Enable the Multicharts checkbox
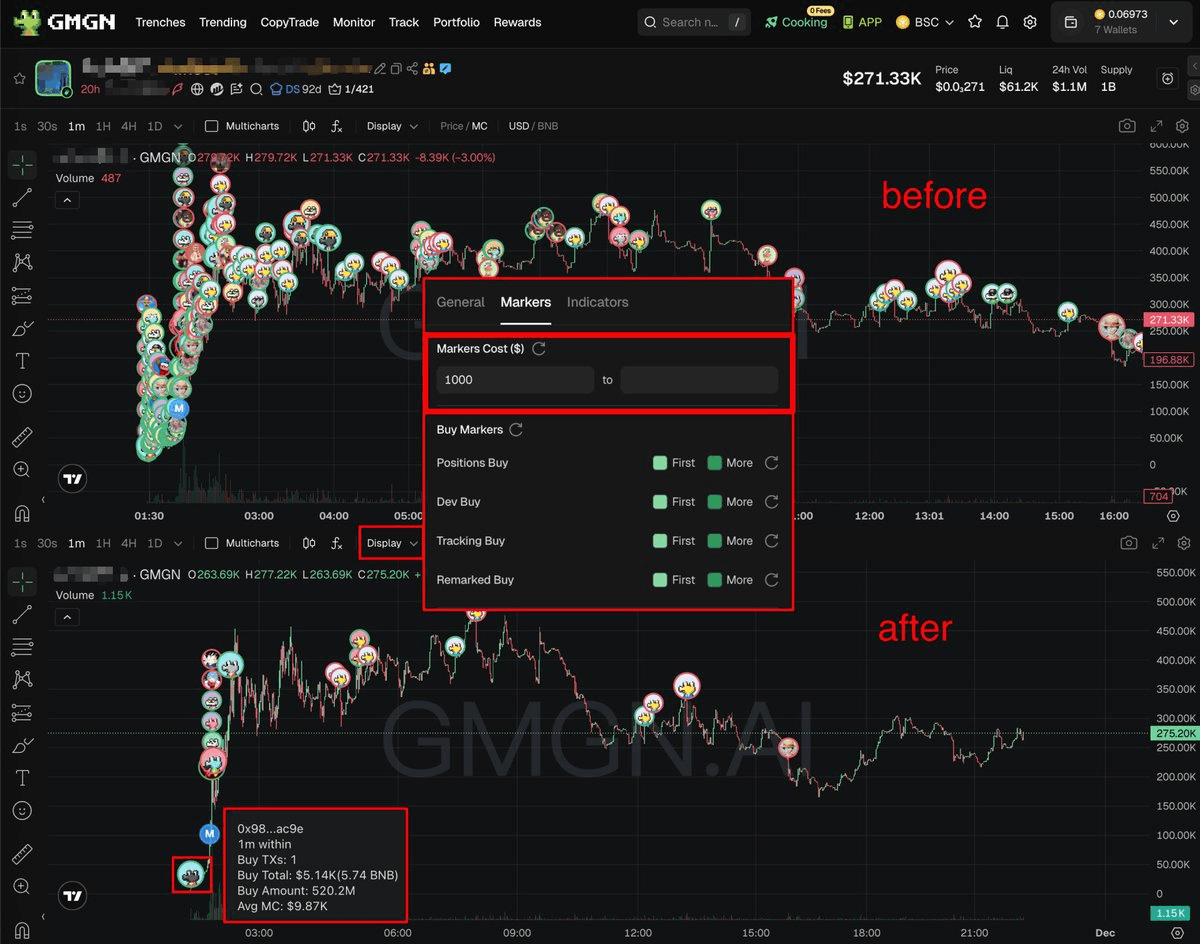This screenshot has width=1200, height=944. [x=210, y=126]
